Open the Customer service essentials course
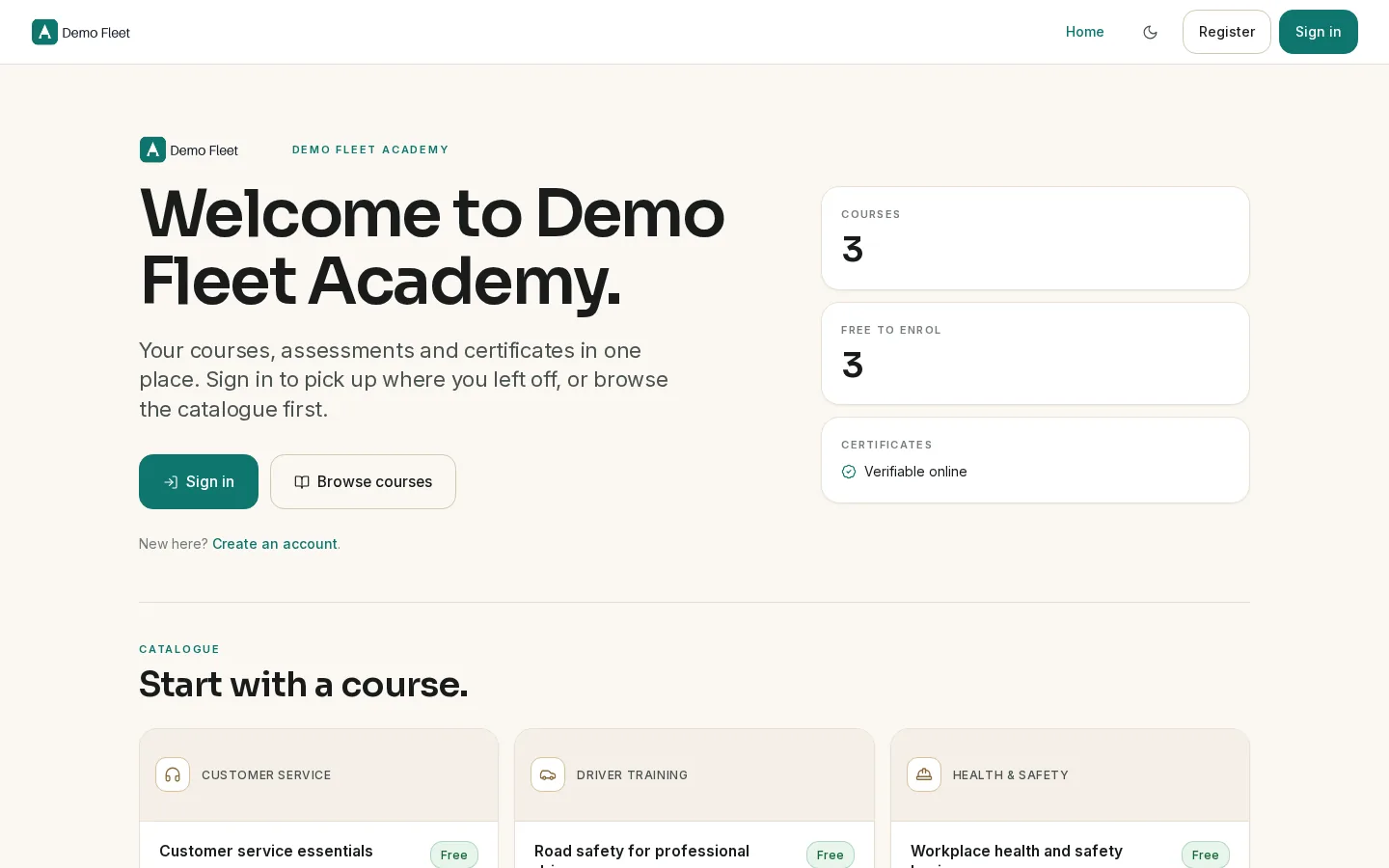The image size is (1389, 868). click(266, 851)
